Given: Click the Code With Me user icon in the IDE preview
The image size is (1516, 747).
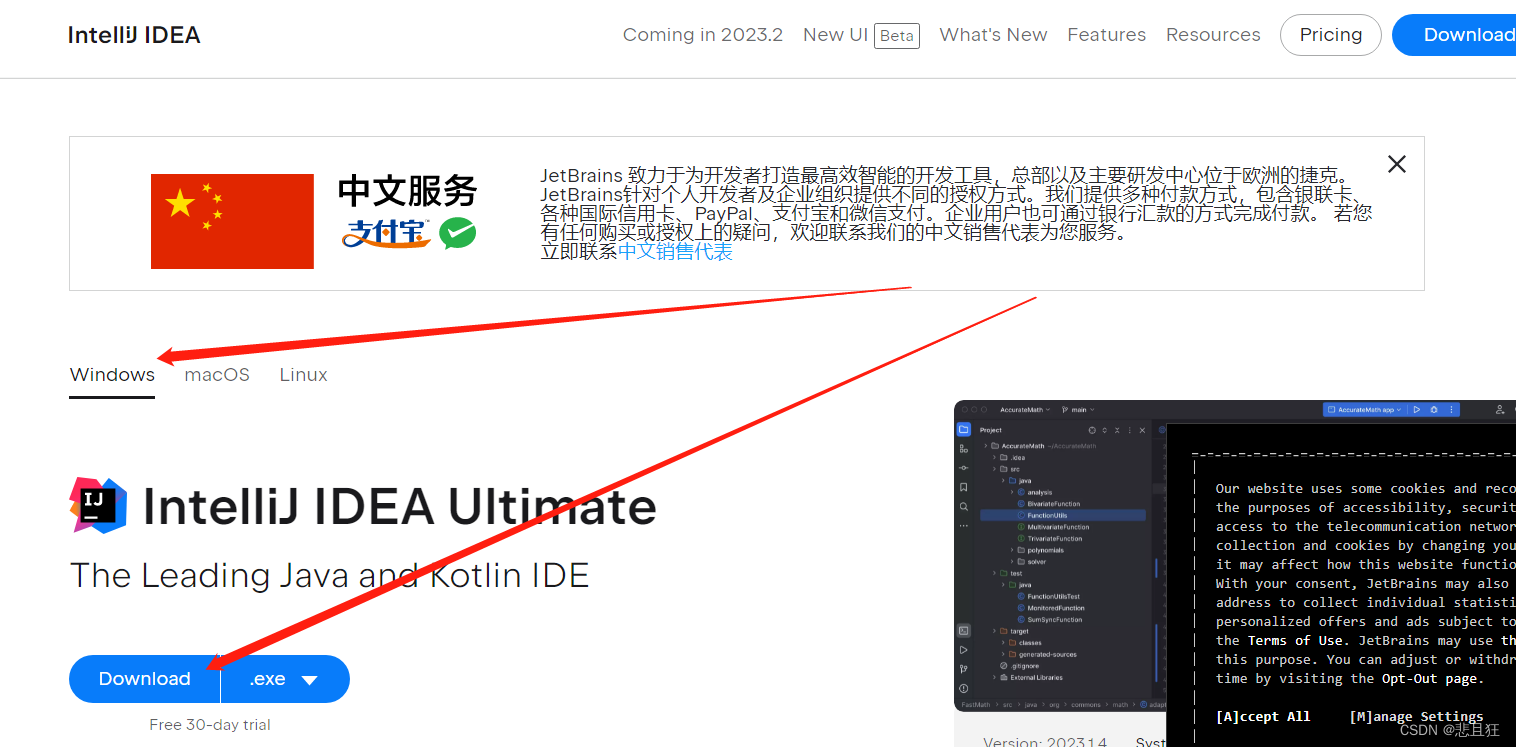Looking at the screenshot, I should click(1500, 410).
